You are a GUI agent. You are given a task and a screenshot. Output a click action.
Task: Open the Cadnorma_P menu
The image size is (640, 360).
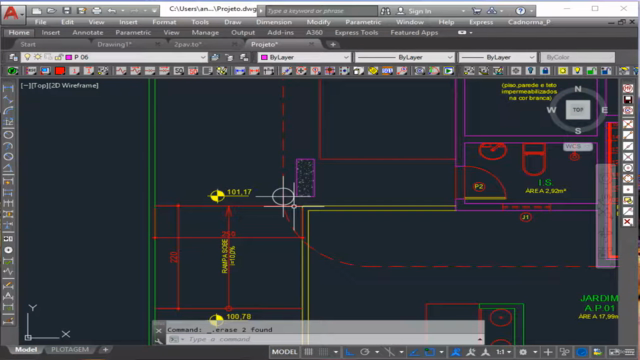[x=529, y=22]
